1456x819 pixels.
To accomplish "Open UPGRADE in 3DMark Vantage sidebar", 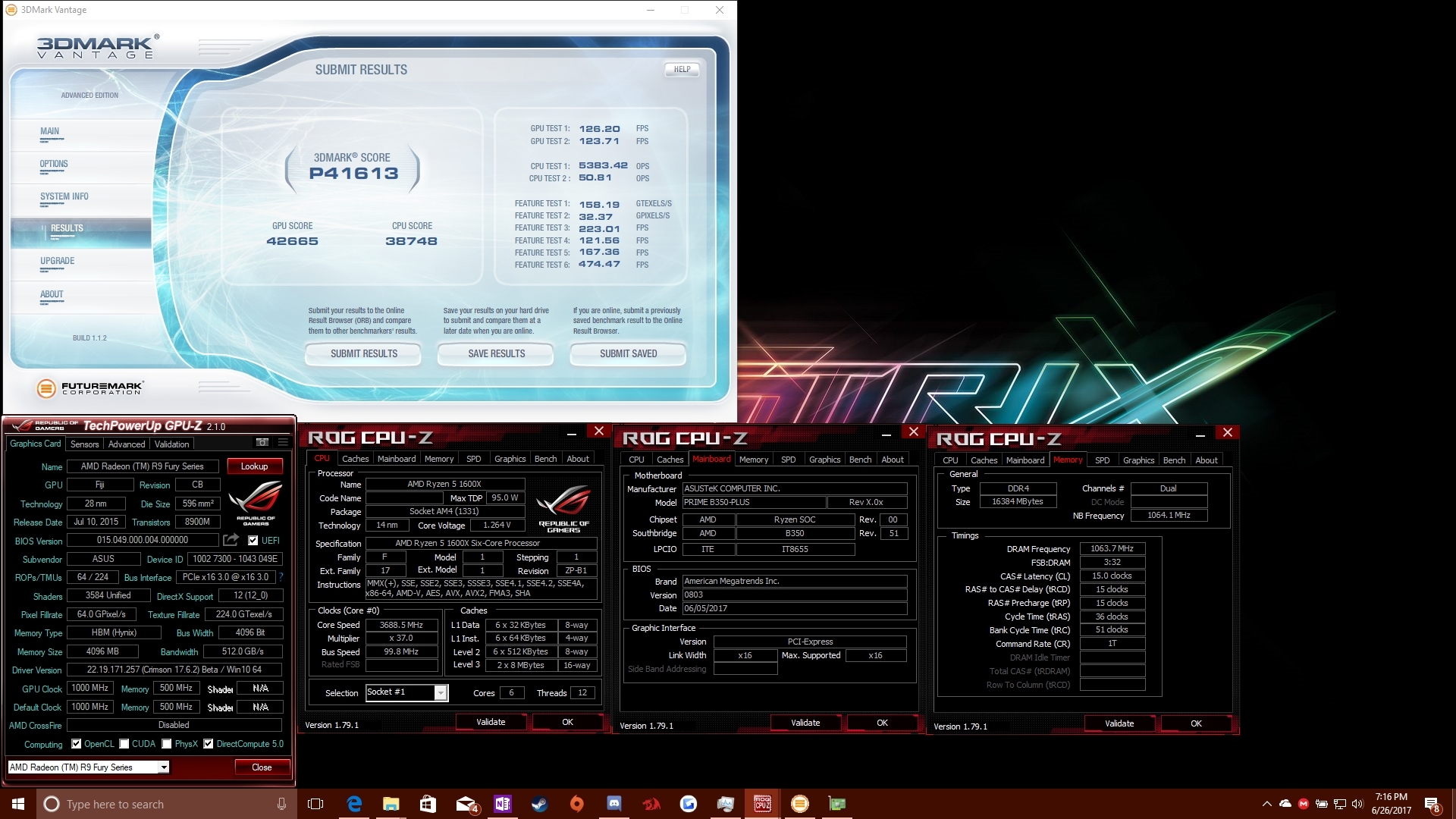I will click(x=58, y=261).
